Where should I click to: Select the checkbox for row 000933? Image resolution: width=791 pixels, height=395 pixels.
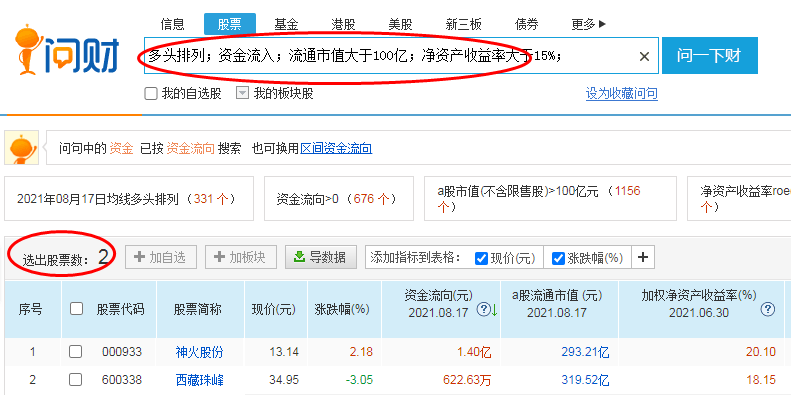(76, 351)
